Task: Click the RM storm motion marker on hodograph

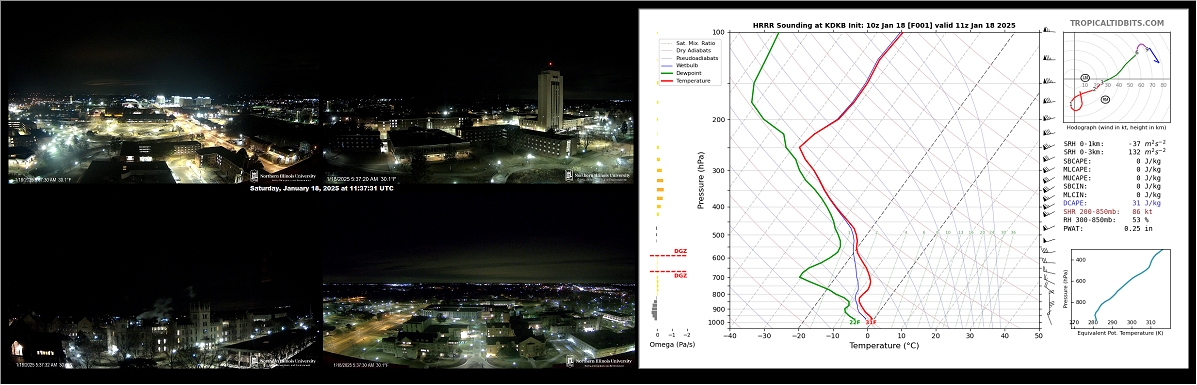Action: click(1105, 99)
